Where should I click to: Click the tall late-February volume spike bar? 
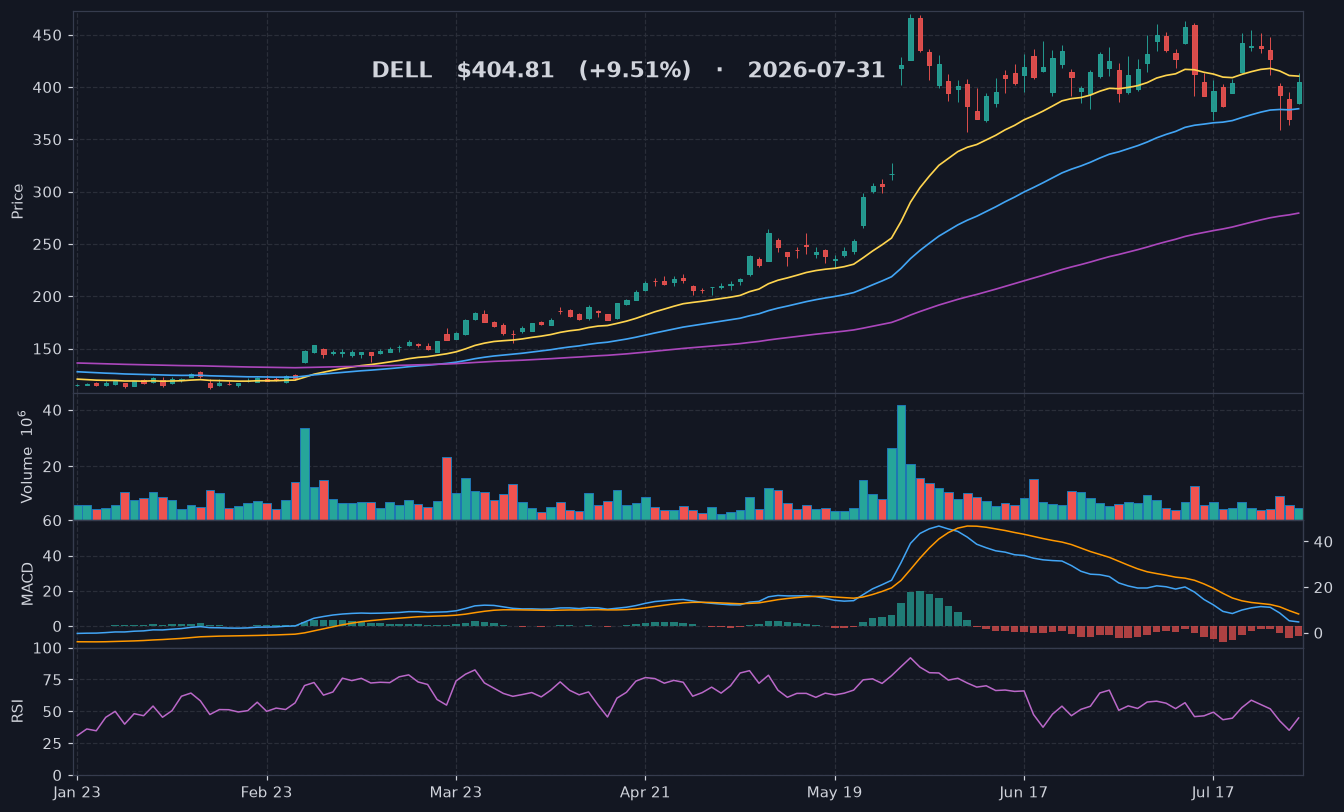305,474
